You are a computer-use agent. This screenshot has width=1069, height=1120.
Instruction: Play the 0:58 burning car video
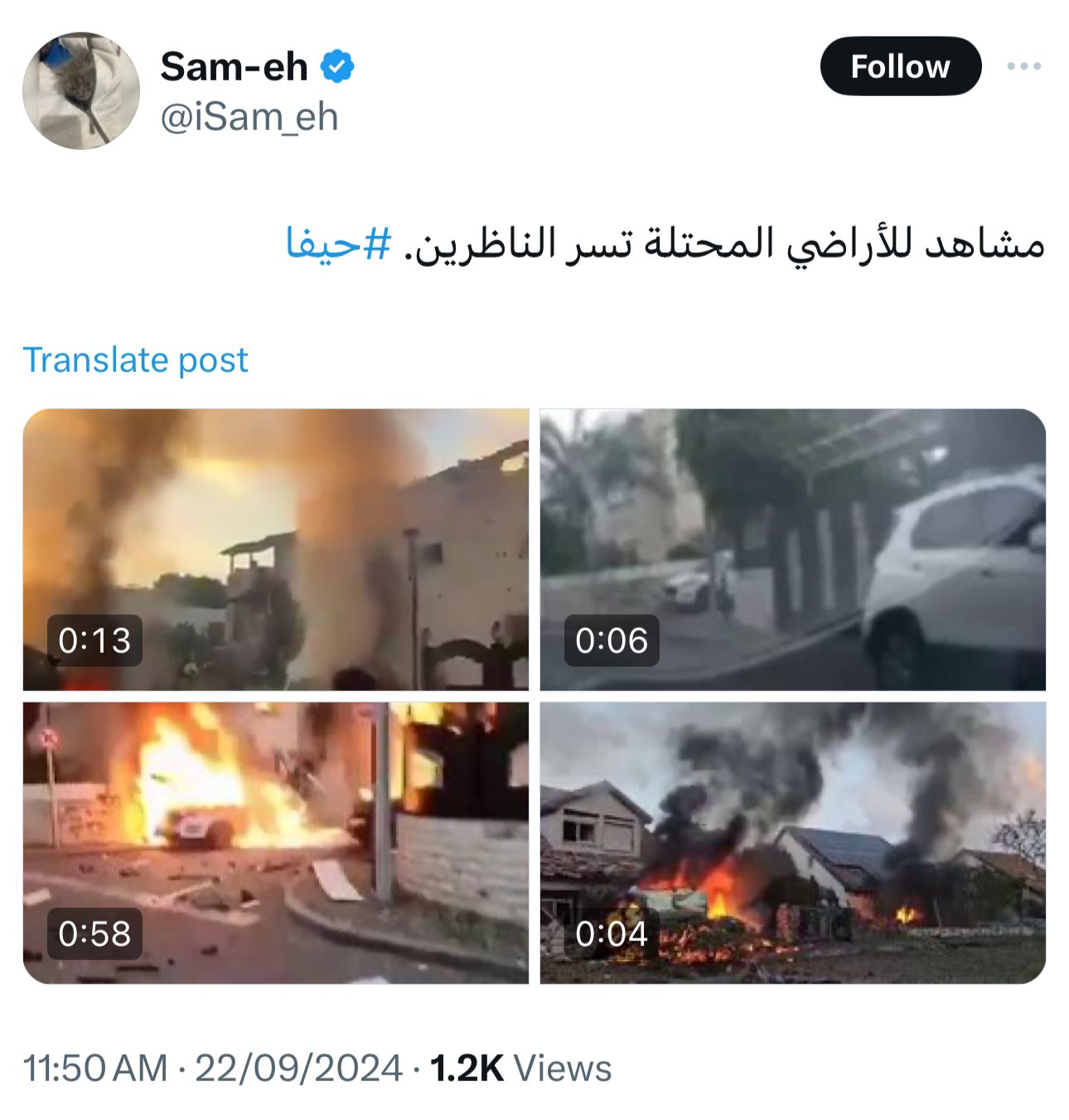275,842
